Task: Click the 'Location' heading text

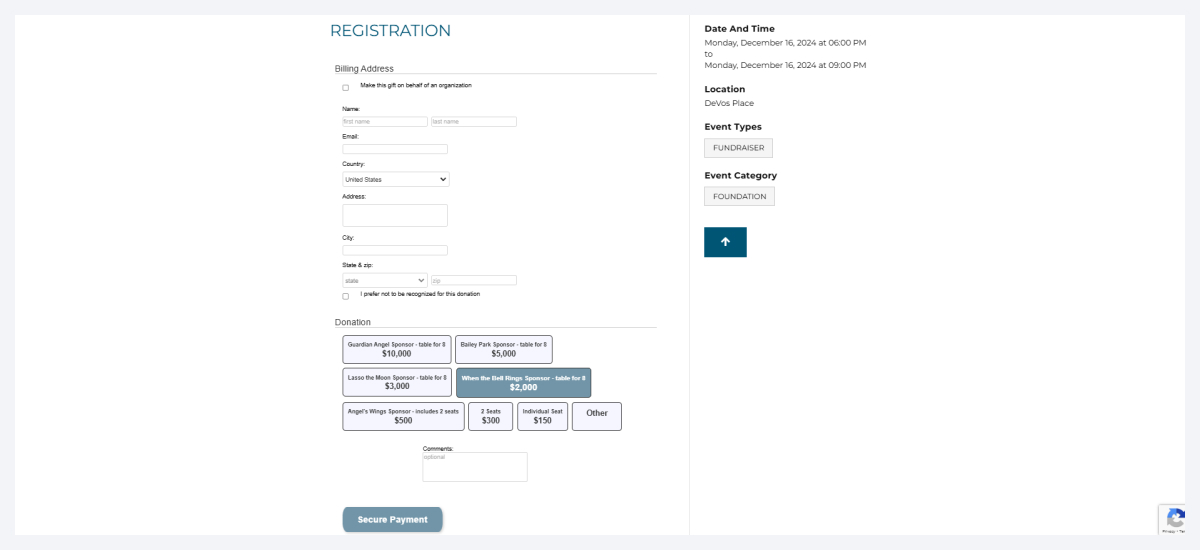Action: [x=725, y=89]
